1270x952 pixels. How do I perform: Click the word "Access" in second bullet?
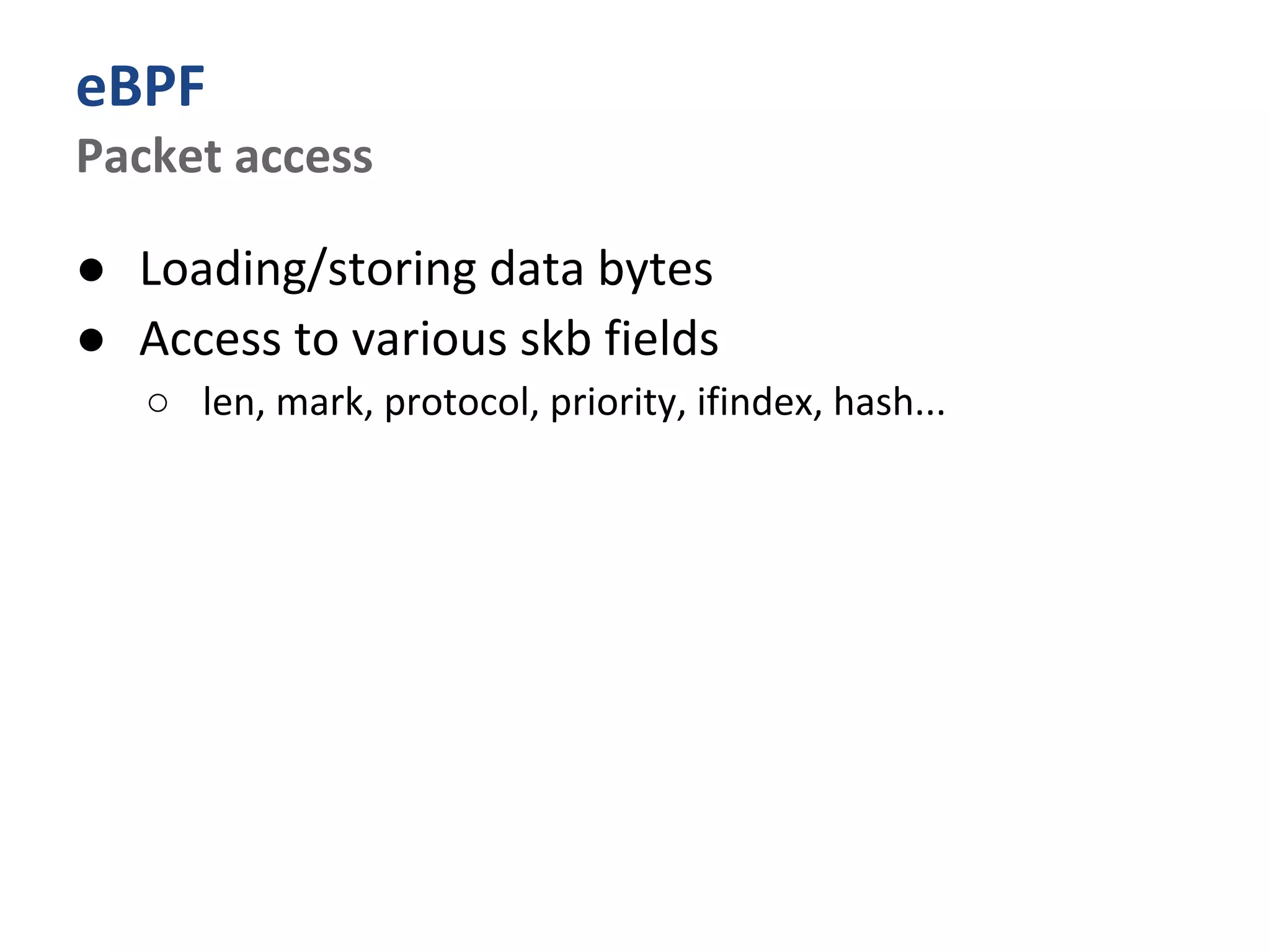pos(210,339)
